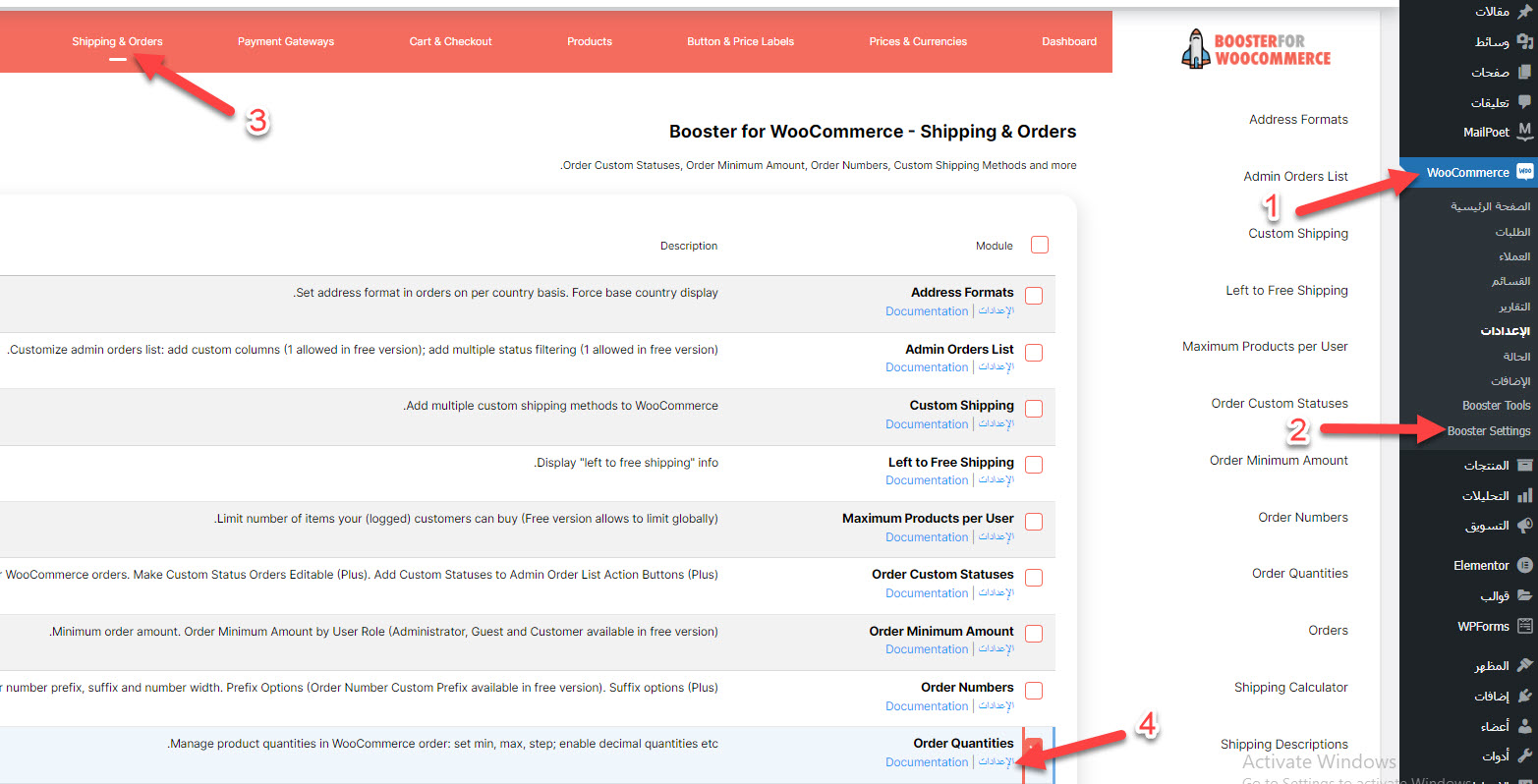Click Booster Settings in the WooCommerce submenu
The image size is (1538, 784).
[x=1488, y=430]
